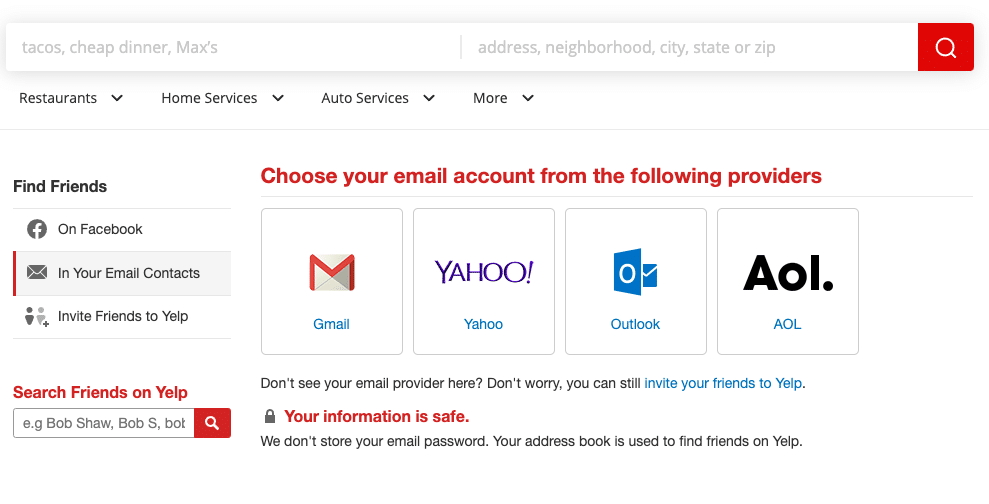Click the Search Friends name input

tap(104, 423)
